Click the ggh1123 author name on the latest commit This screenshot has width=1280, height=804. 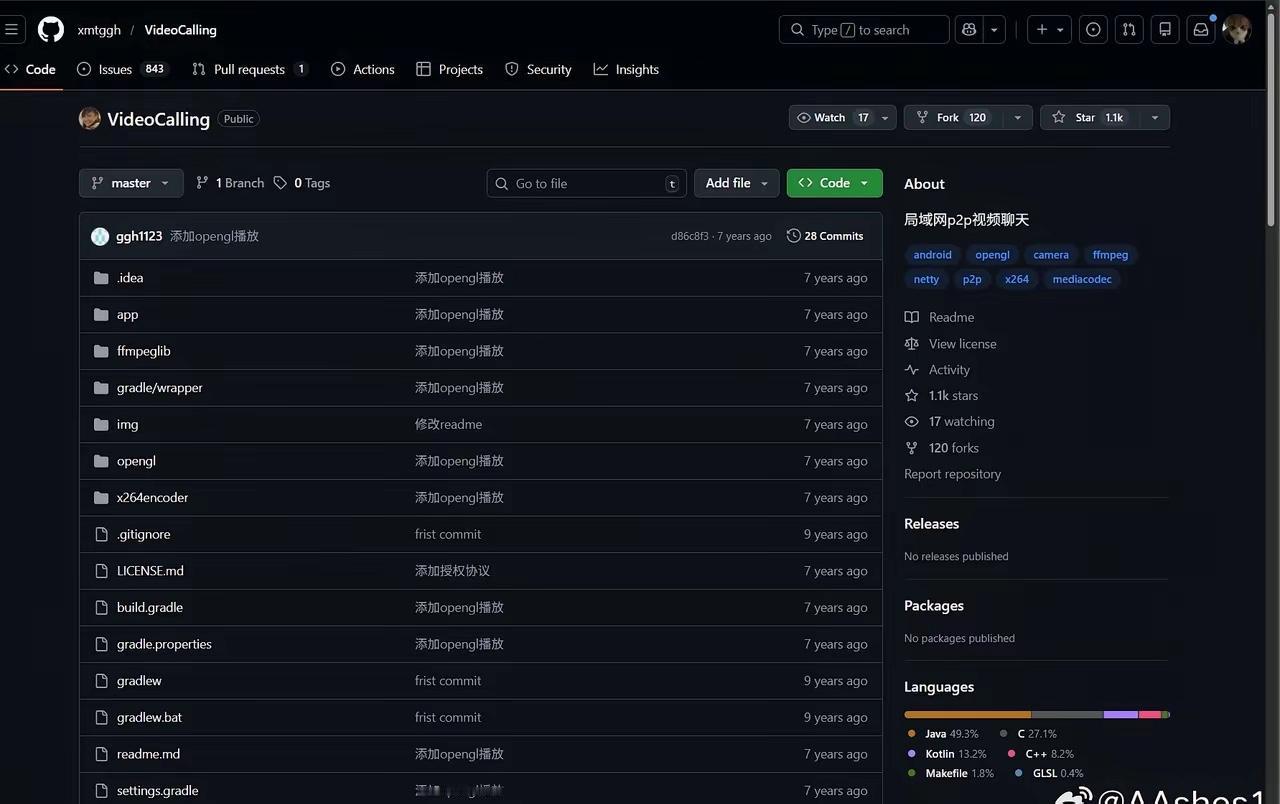point(139,236)
